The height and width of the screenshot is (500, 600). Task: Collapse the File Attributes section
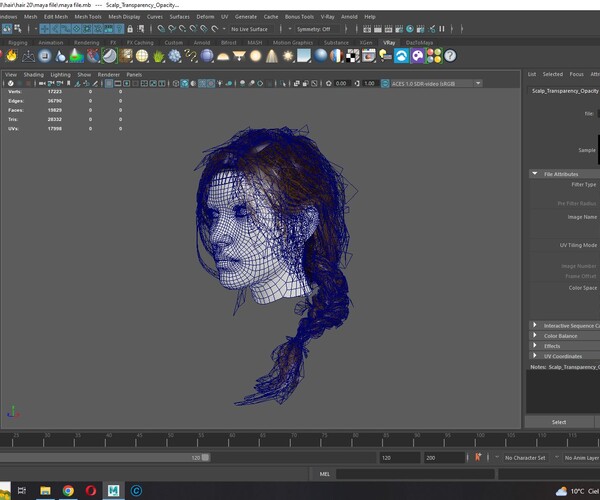(535, 174)
